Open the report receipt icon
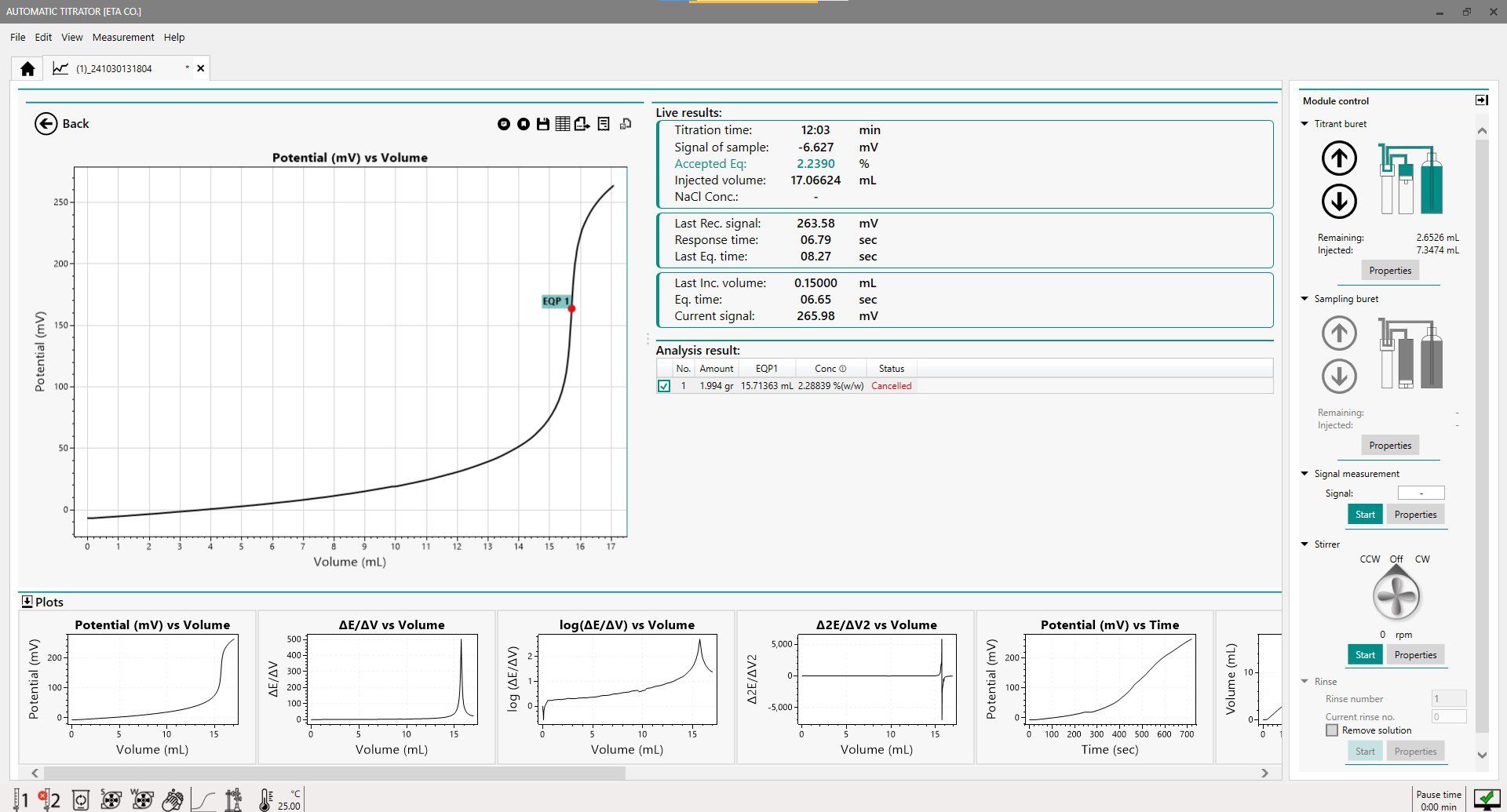This screenshot has width=1507, height=812. click(604, 124)
